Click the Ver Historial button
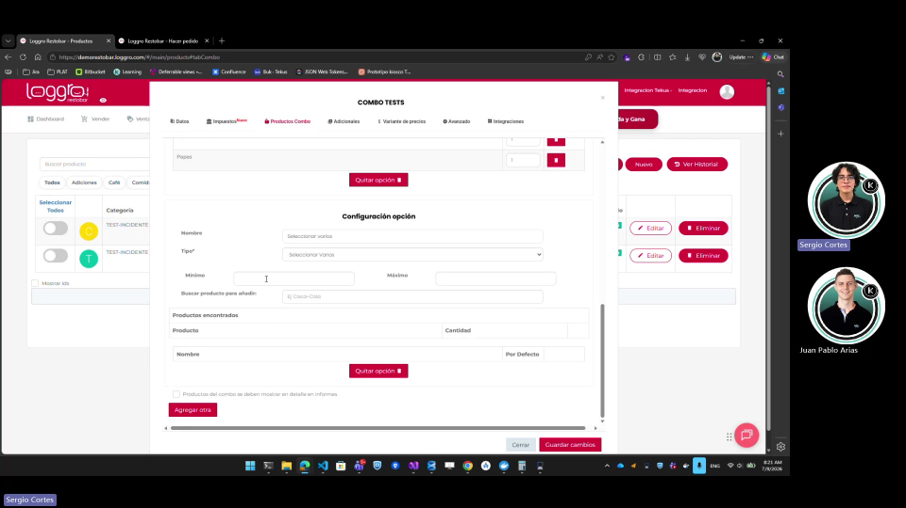Screen dimensions: 906x508 click(697, 164)
